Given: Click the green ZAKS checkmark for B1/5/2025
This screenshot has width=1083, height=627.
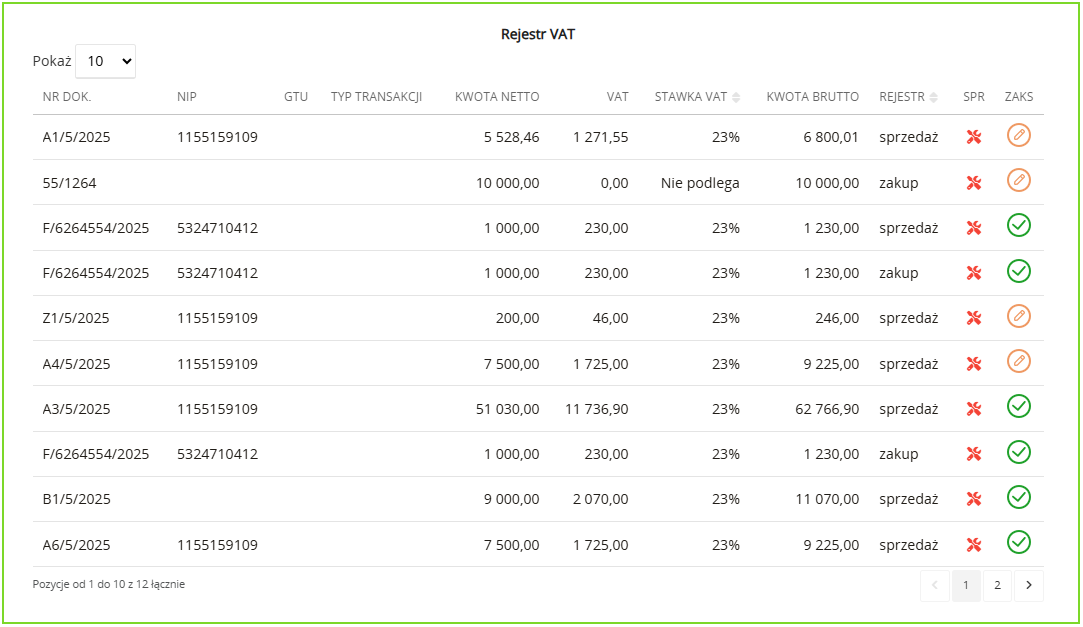Looking at the screenshot, I should point(1019,496).
